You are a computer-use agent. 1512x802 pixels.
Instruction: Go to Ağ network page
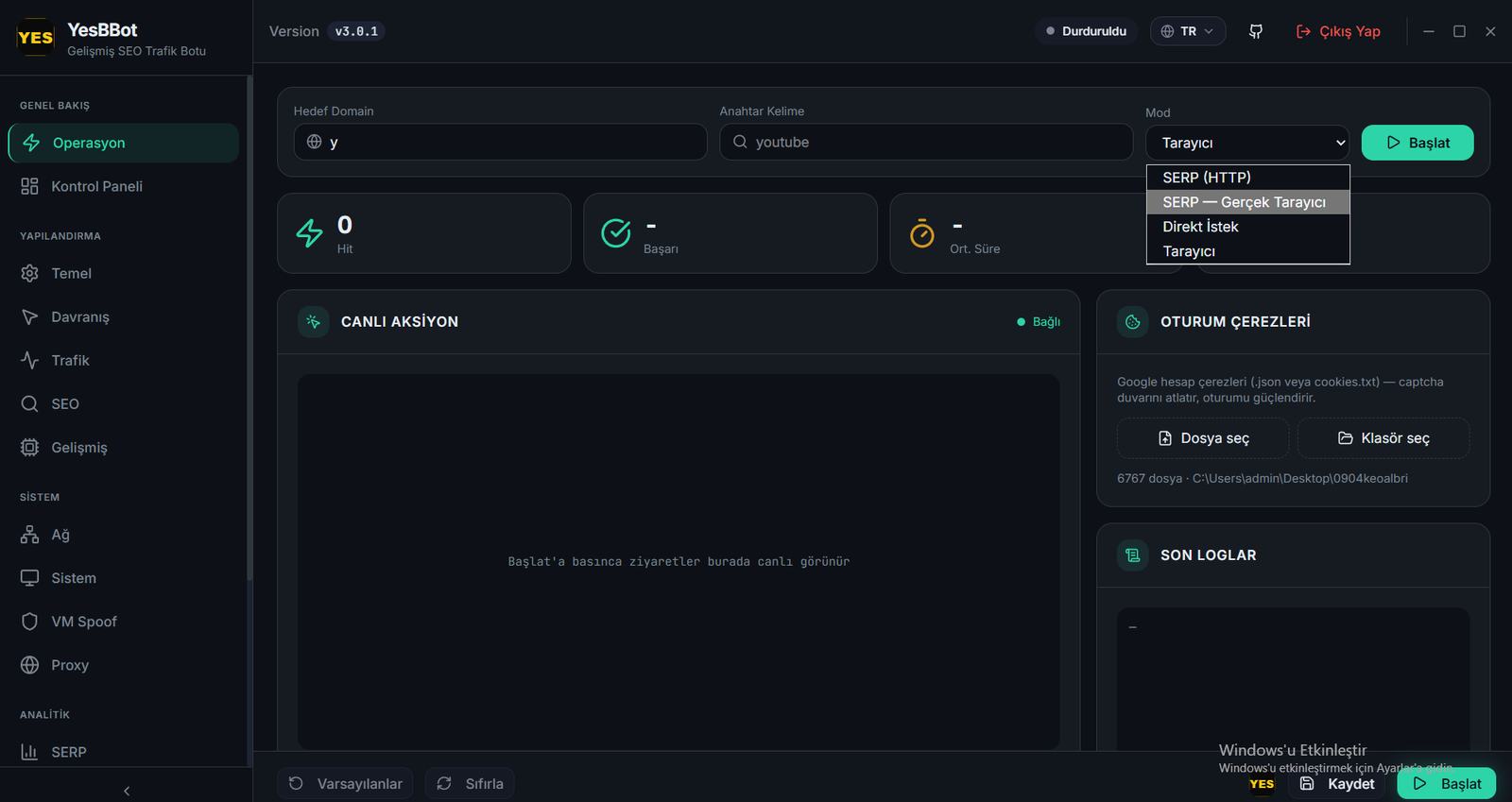click(x=124, y=535)
